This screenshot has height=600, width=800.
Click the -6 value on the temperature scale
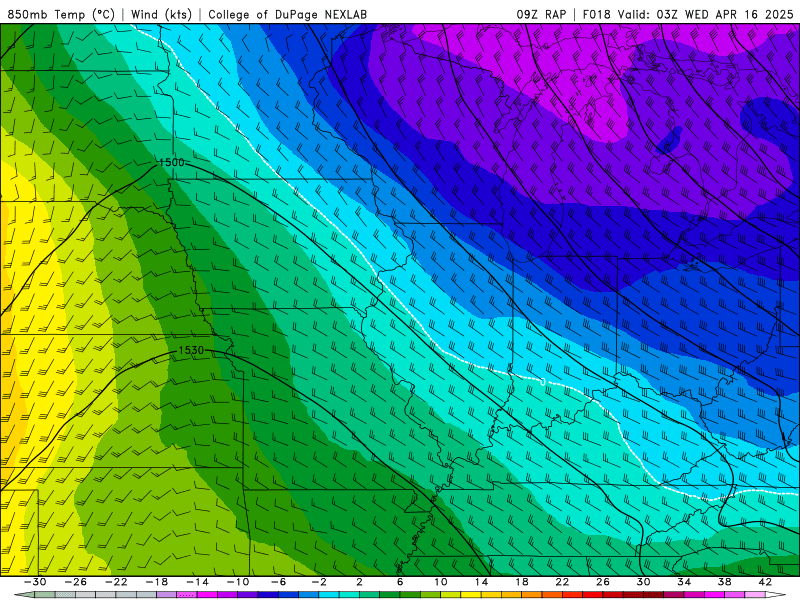(278, 582)
